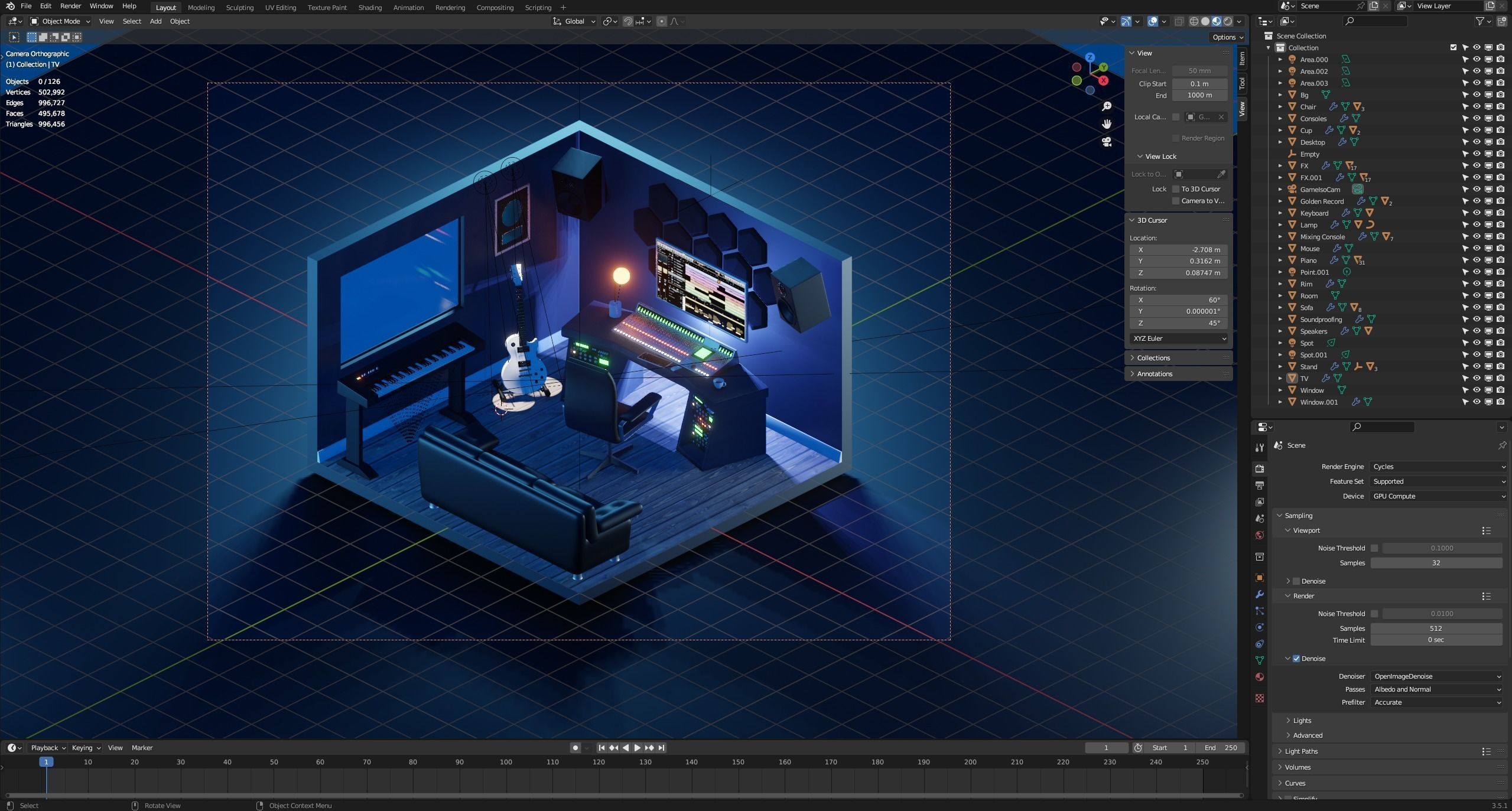Viewport: 1512px width, 811px height.
Task: Jump to the timeline start frame
Action: coord(601,748)
